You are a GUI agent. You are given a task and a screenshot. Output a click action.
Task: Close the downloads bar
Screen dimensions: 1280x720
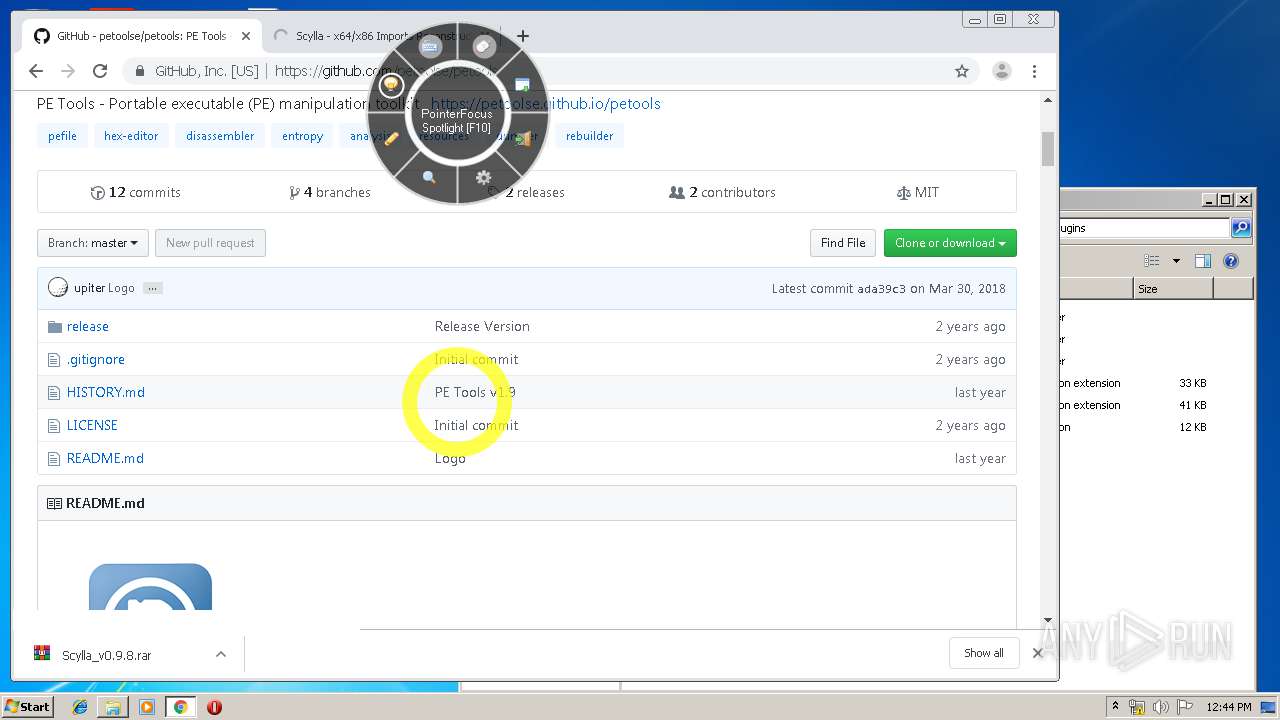(1037, 653)
